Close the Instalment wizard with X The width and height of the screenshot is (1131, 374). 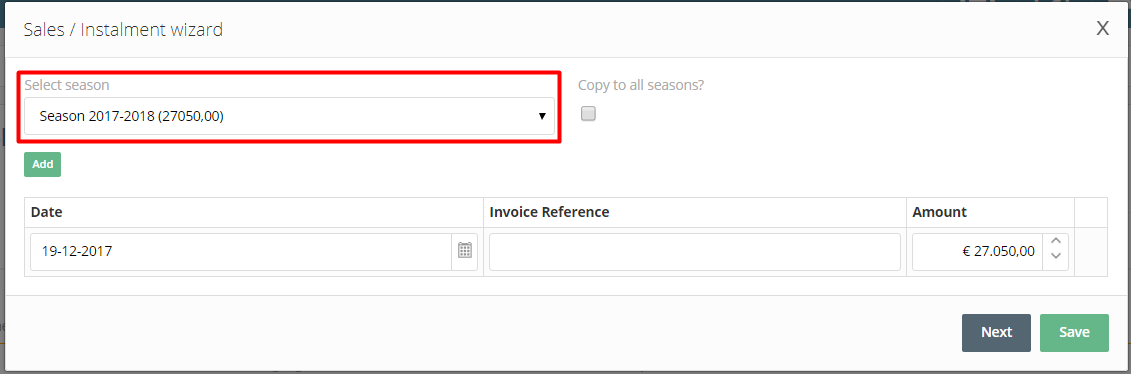pyautogui.click(x=1102, y=29)
